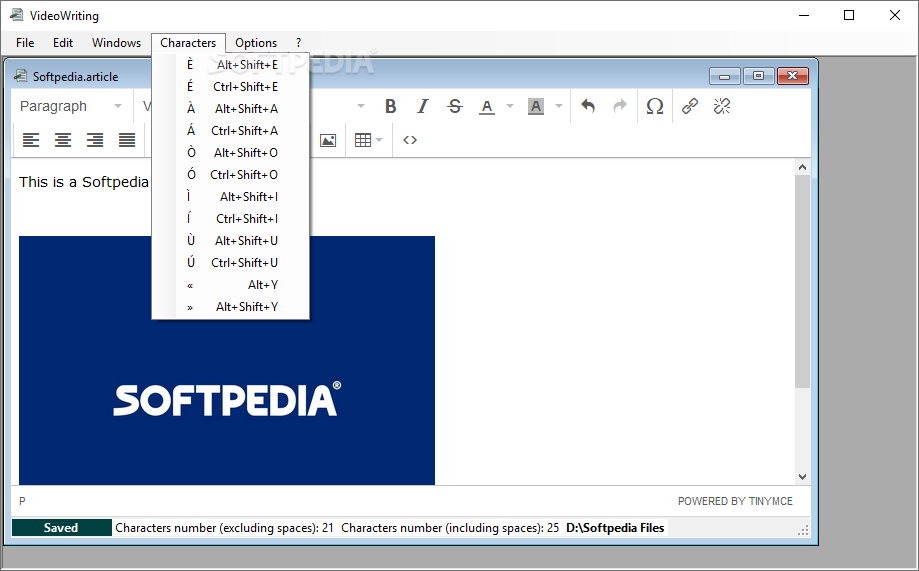This screenshot has height=571, width=919.
Task: Minimize the Softpedia.article document window
Action: [725, 76]
